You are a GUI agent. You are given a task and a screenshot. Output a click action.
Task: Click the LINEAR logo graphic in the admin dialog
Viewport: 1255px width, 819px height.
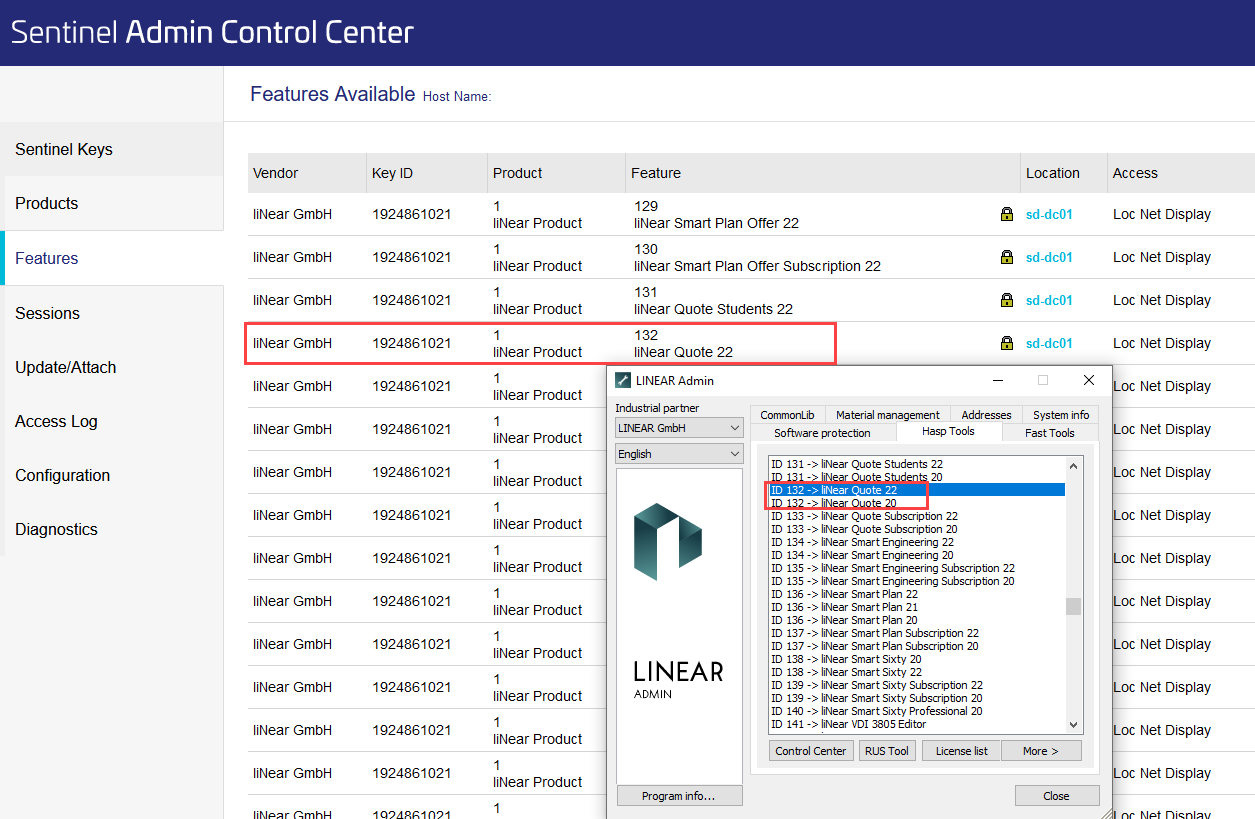click(x=668, y=542)
